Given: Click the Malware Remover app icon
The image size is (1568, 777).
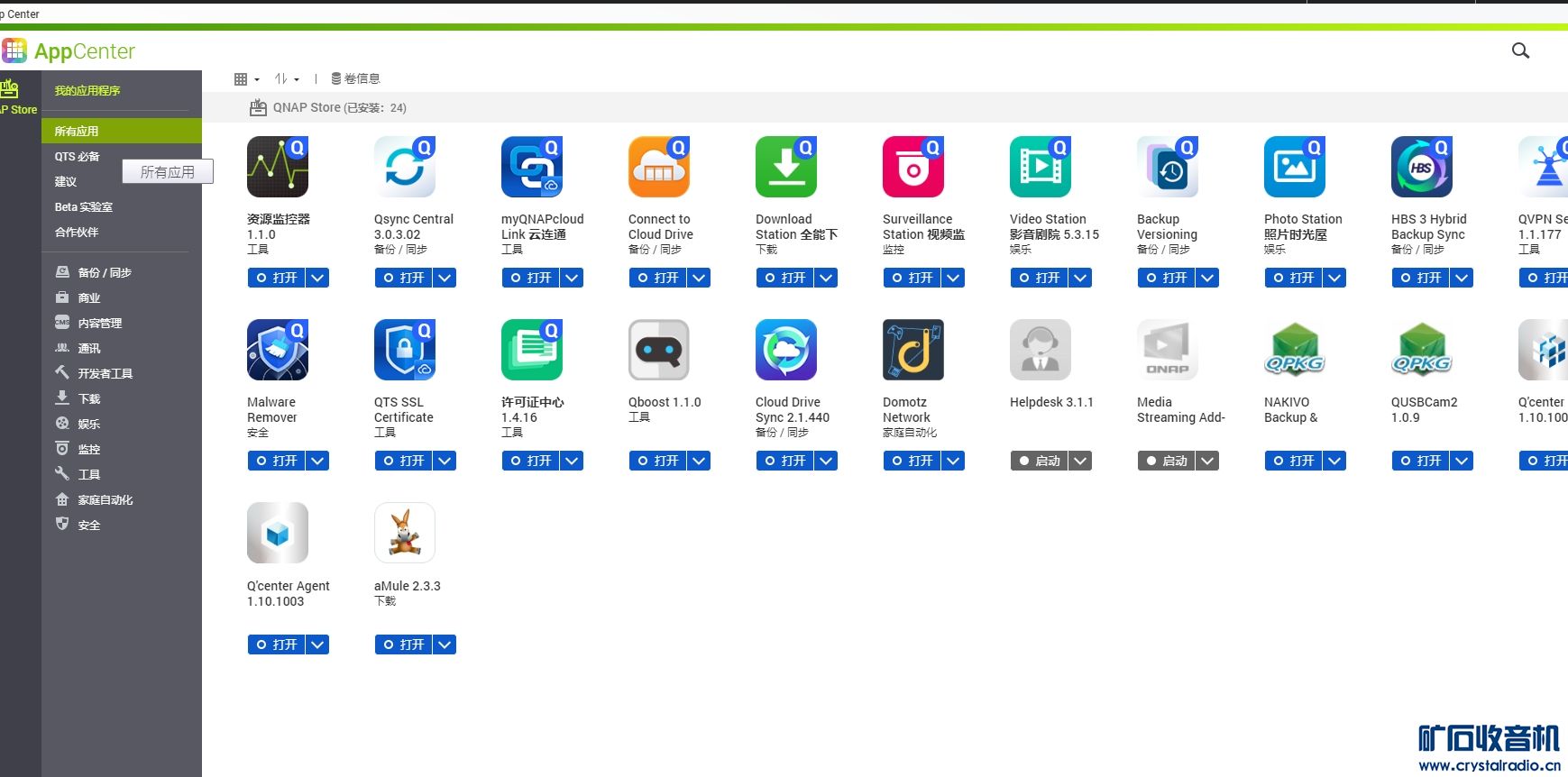Looking at the screenshot, I should coord(278,350).
